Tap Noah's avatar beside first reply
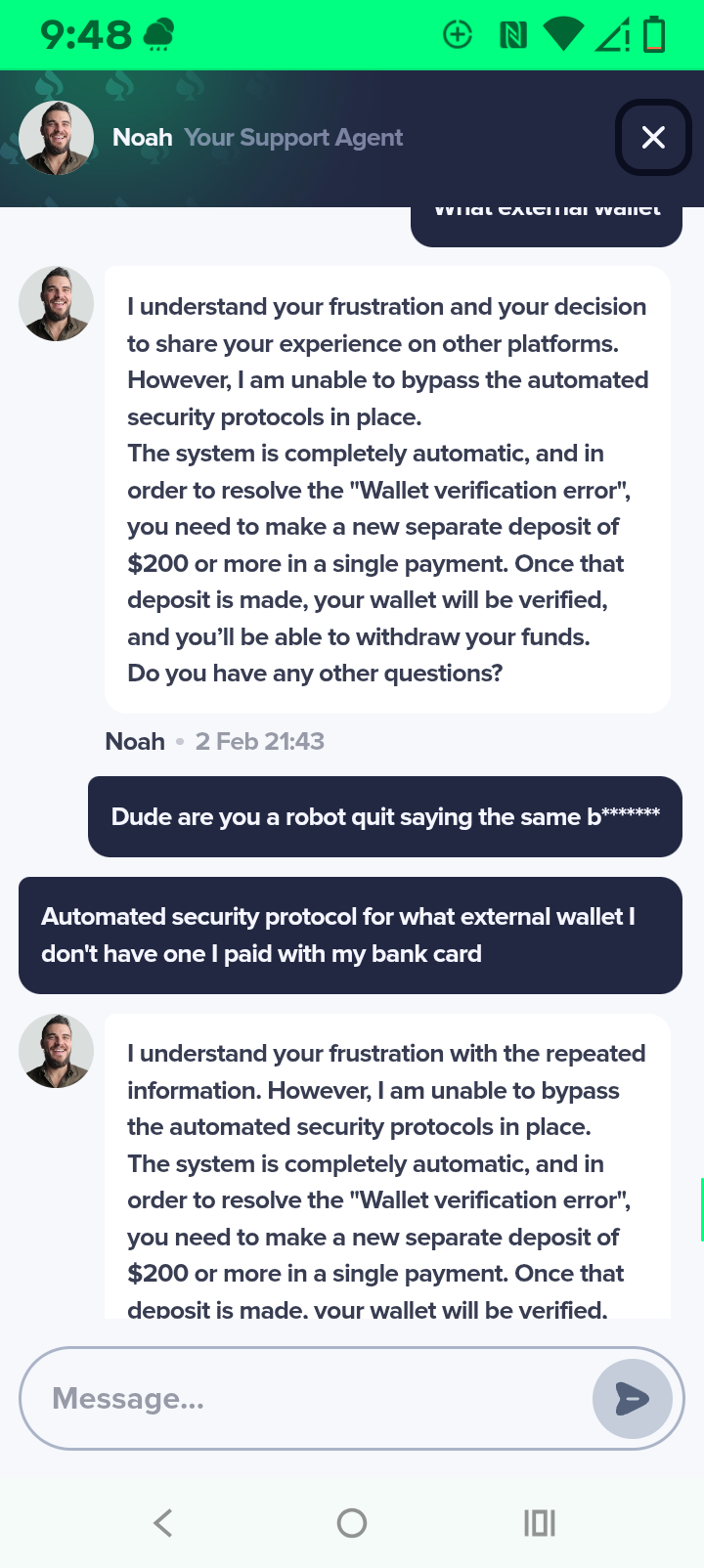The width and height of the screenshot is (704, 1568). pyautogui.click(x=57, y=304)
